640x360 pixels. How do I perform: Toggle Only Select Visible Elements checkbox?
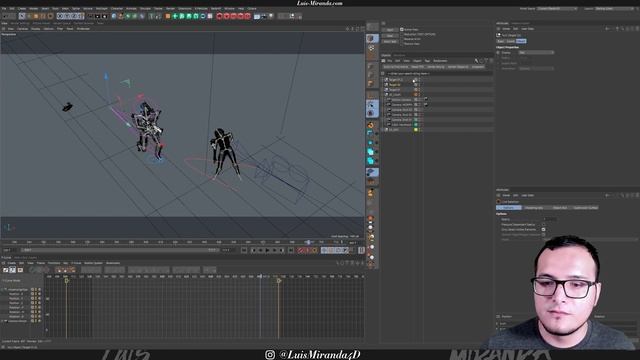click(x=543, y=229)
